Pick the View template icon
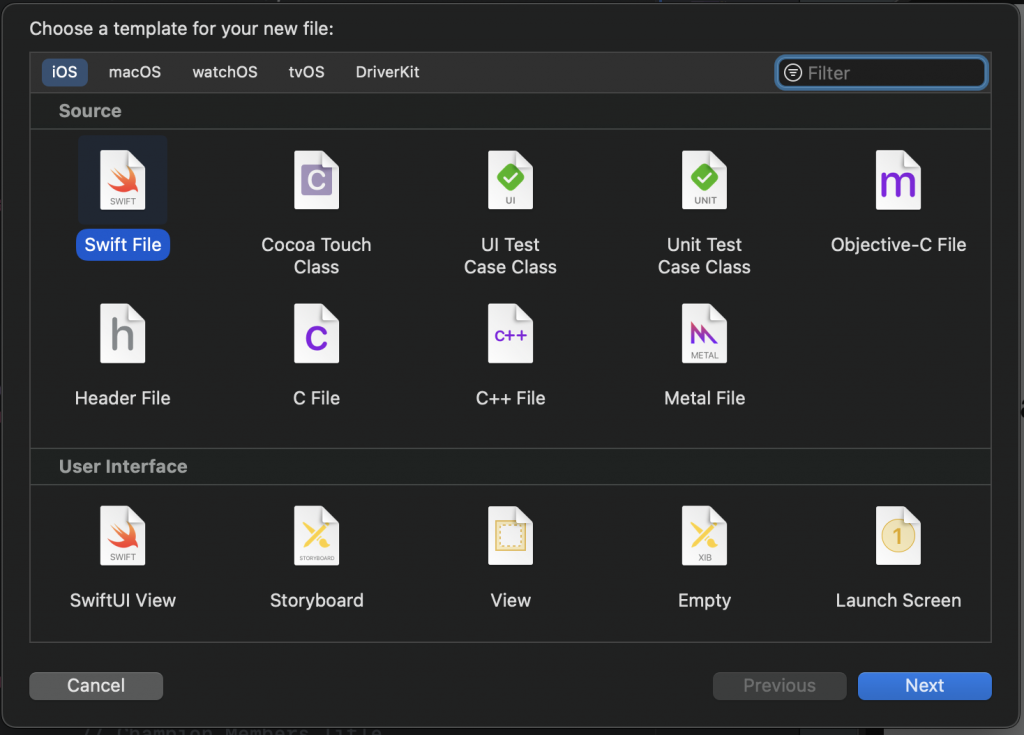 [x=511, y=536]
